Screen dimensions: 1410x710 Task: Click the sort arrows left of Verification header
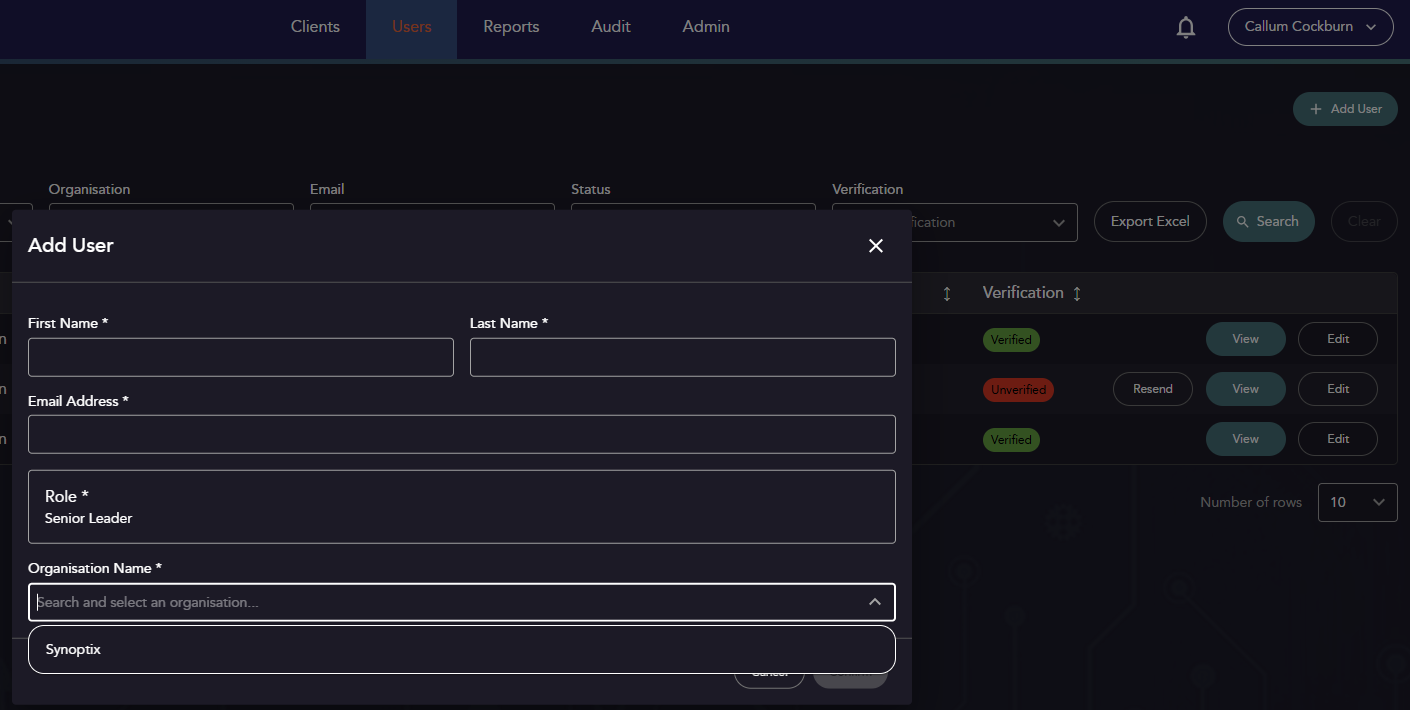click(947, 293)
